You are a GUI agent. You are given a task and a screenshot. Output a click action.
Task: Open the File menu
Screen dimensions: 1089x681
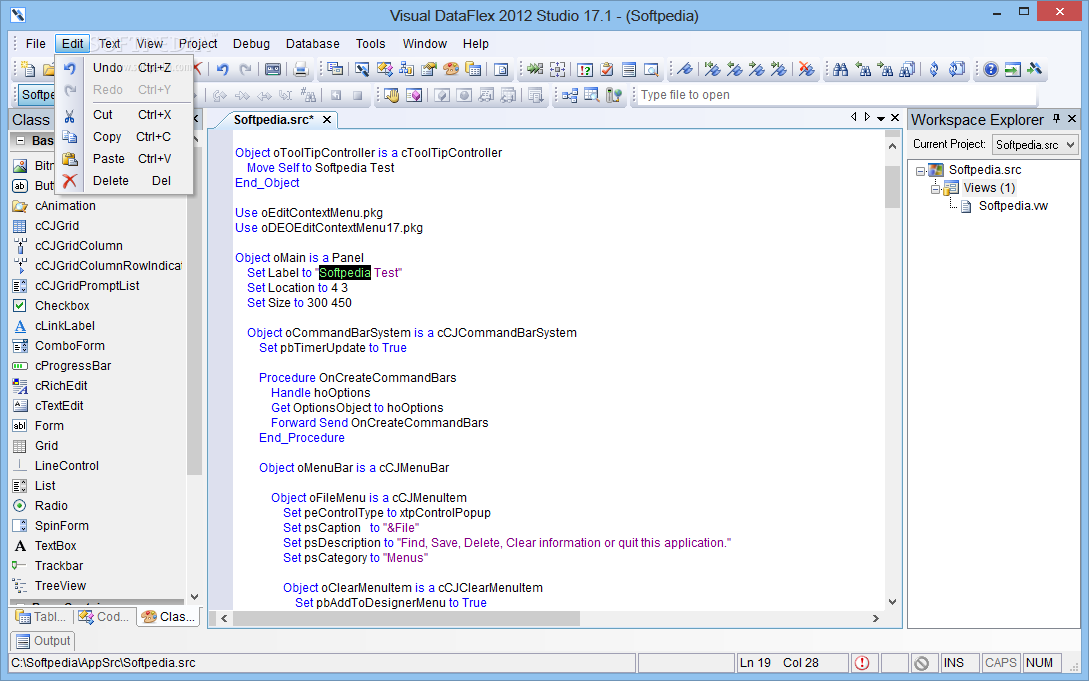35,44
